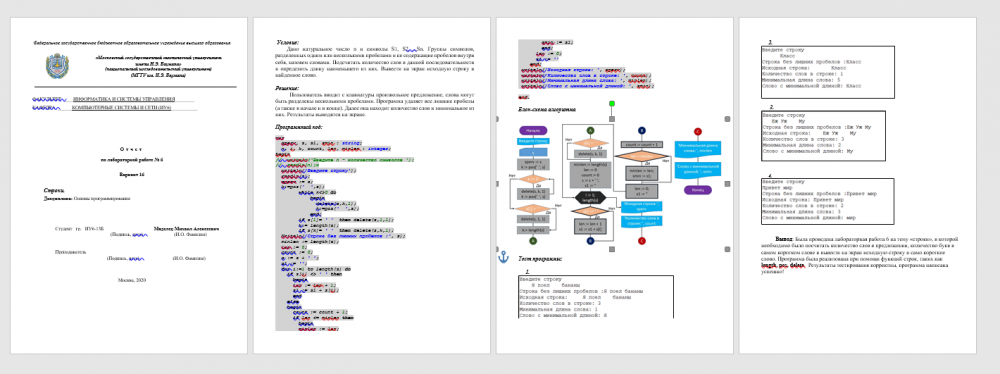Click the red C connector above Конец branch

[x=698, y=131]
